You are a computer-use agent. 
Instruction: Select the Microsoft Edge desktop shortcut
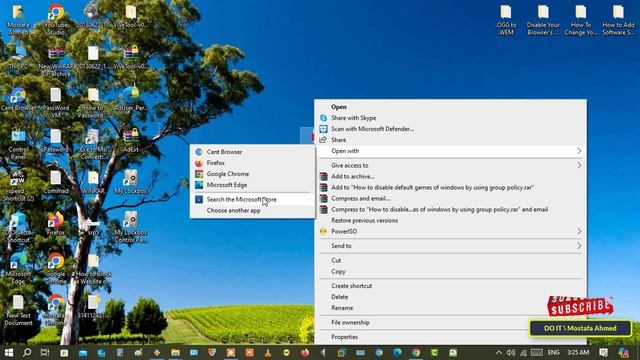(x=18, y=269)
